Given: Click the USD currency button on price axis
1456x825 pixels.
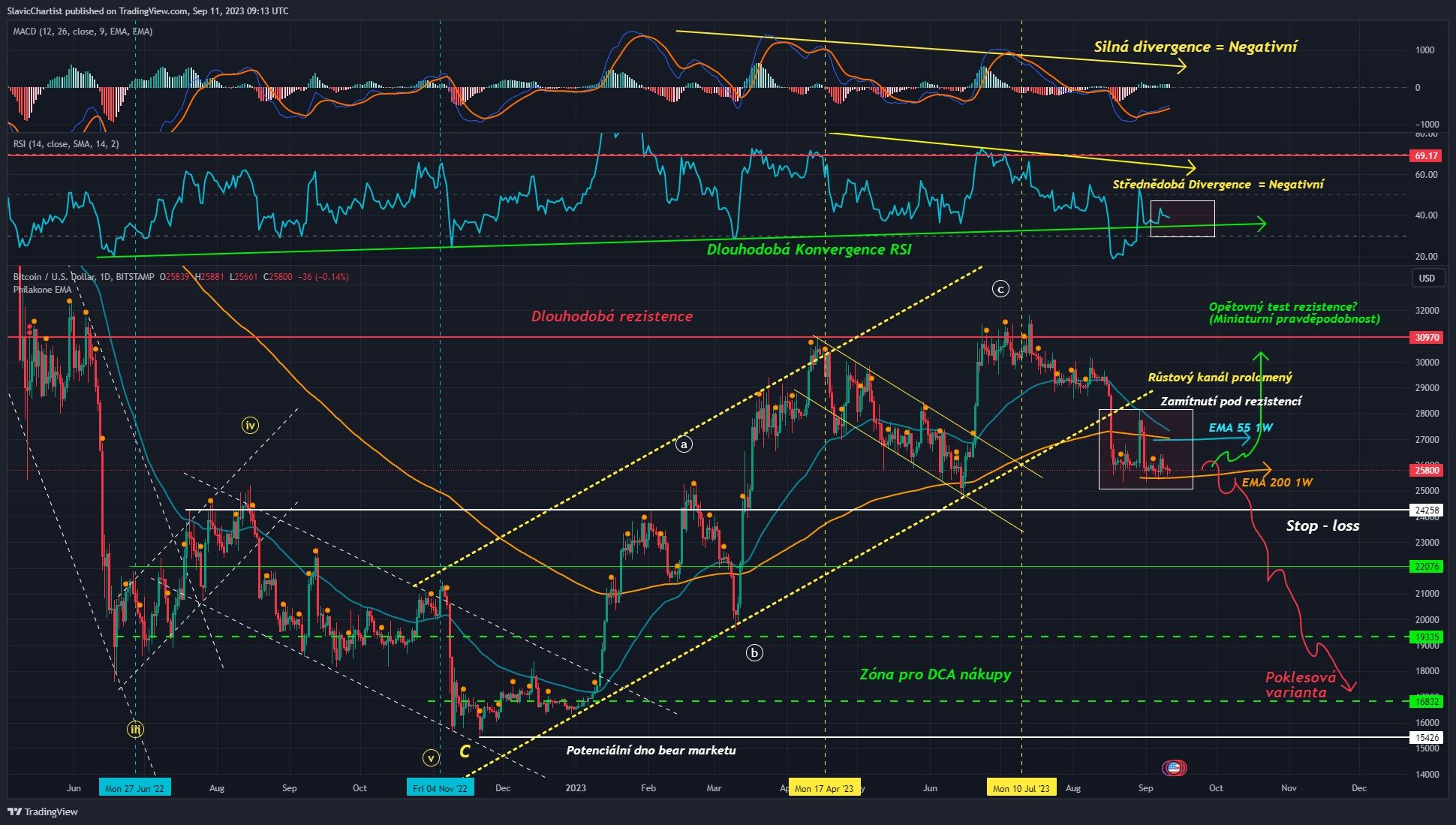Looking at the screenshot, I should click(1427, 278).
